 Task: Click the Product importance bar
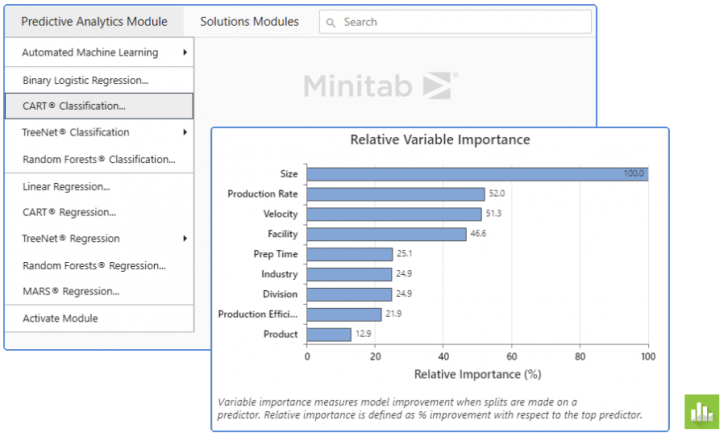click(329, 334)
